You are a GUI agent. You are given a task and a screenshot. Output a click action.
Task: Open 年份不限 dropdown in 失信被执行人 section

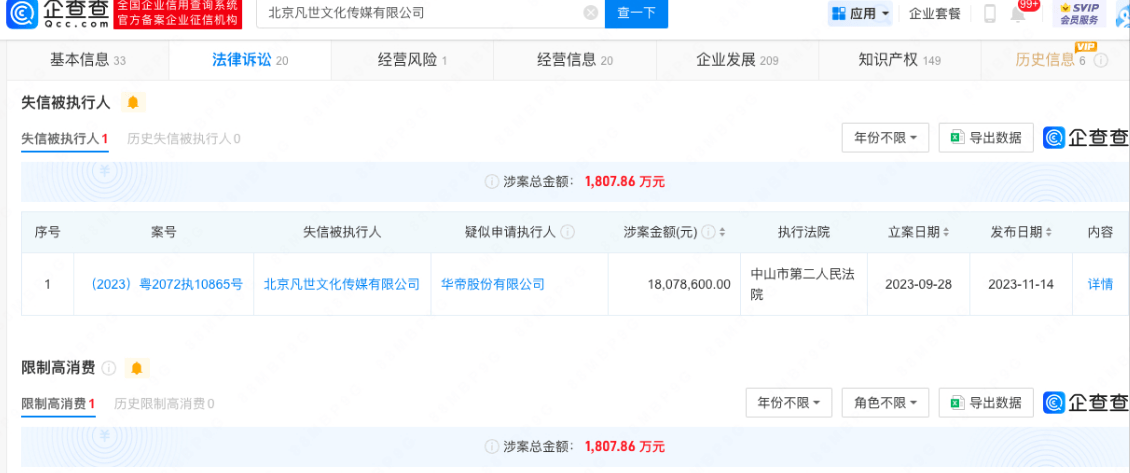point(885,138)
